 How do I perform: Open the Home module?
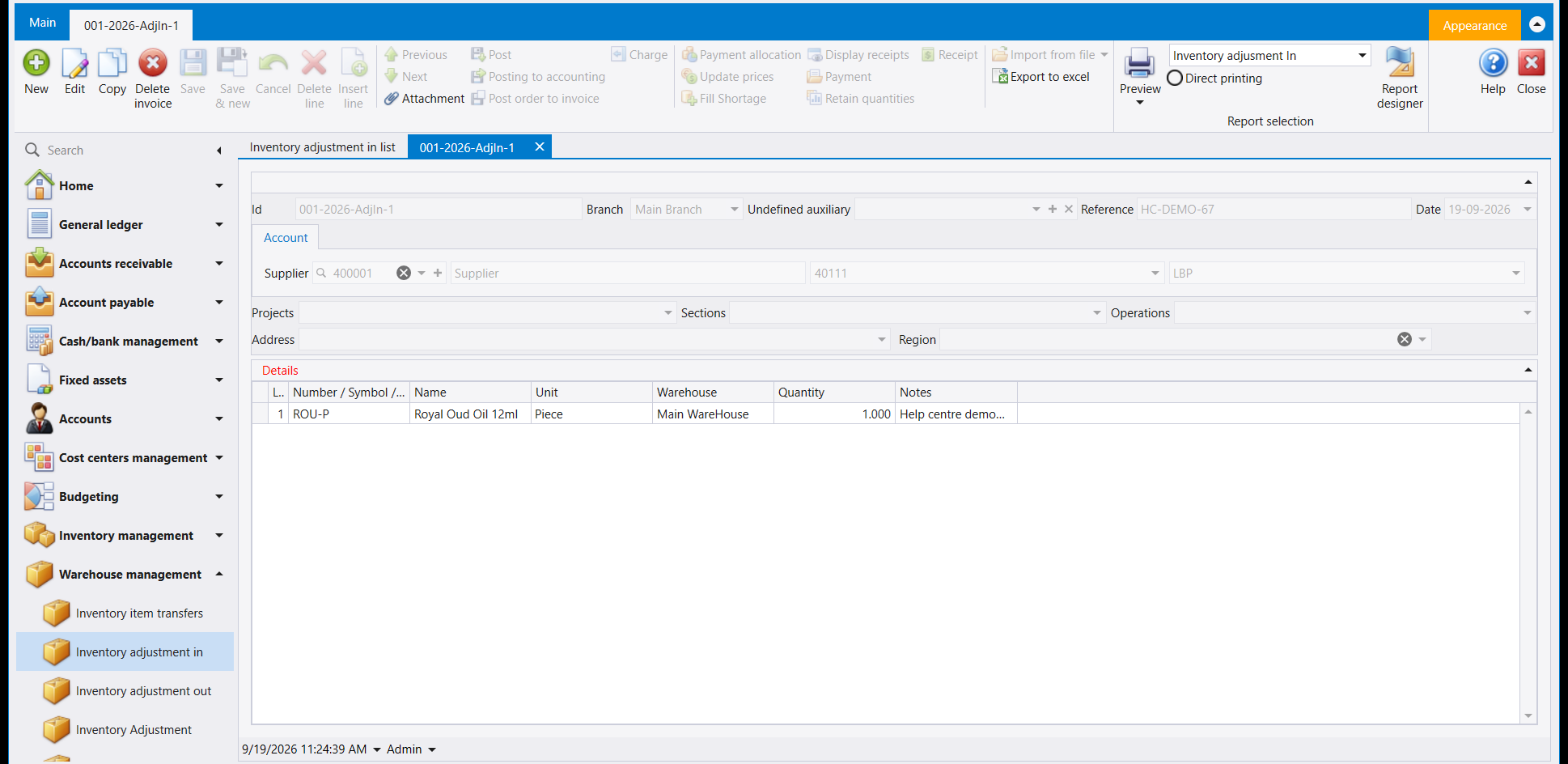[x=125, y=186]
